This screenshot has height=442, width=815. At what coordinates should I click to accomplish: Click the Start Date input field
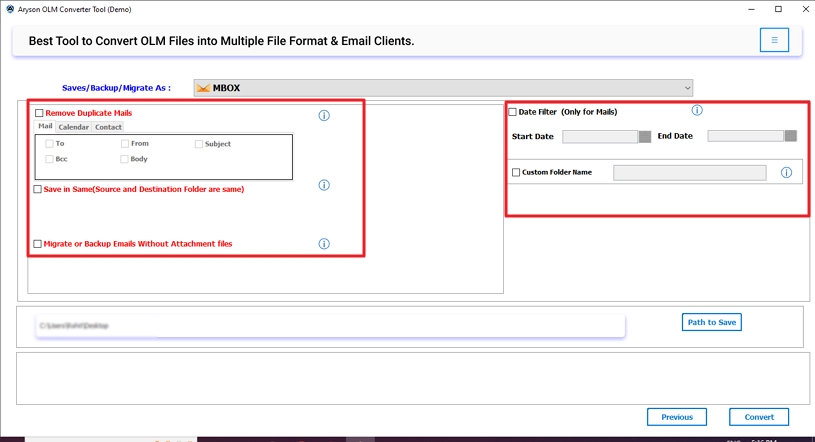click(x=600, y=137)
